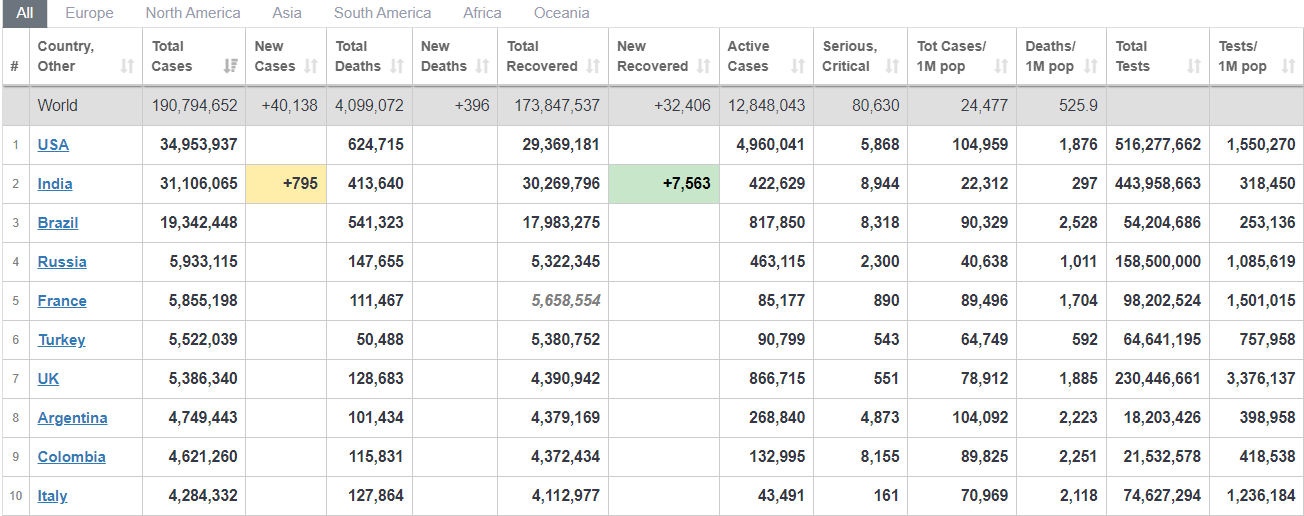The image size is (1304, 516).
Task: Sort by Total Tests column icon
Action: pyautogui.click(x=1193, y=67)
